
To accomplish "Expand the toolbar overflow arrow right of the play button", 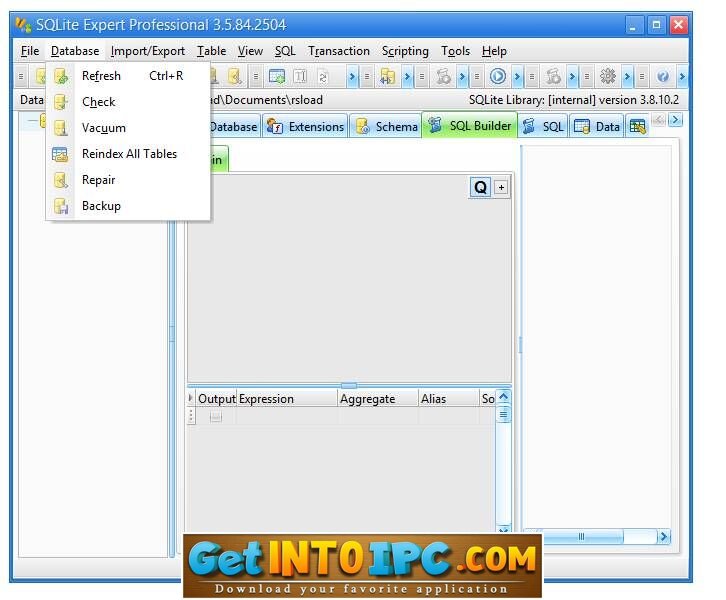I will point(518,77).
